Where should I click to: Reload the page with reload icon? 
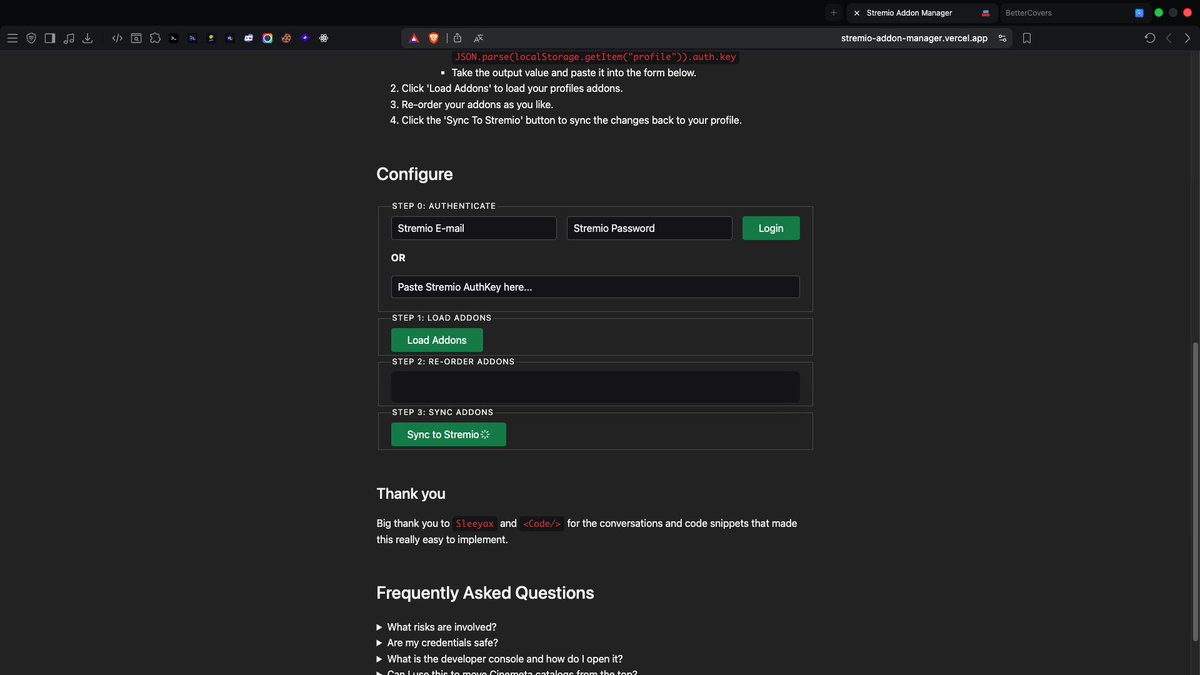[x=1150, y=38]
